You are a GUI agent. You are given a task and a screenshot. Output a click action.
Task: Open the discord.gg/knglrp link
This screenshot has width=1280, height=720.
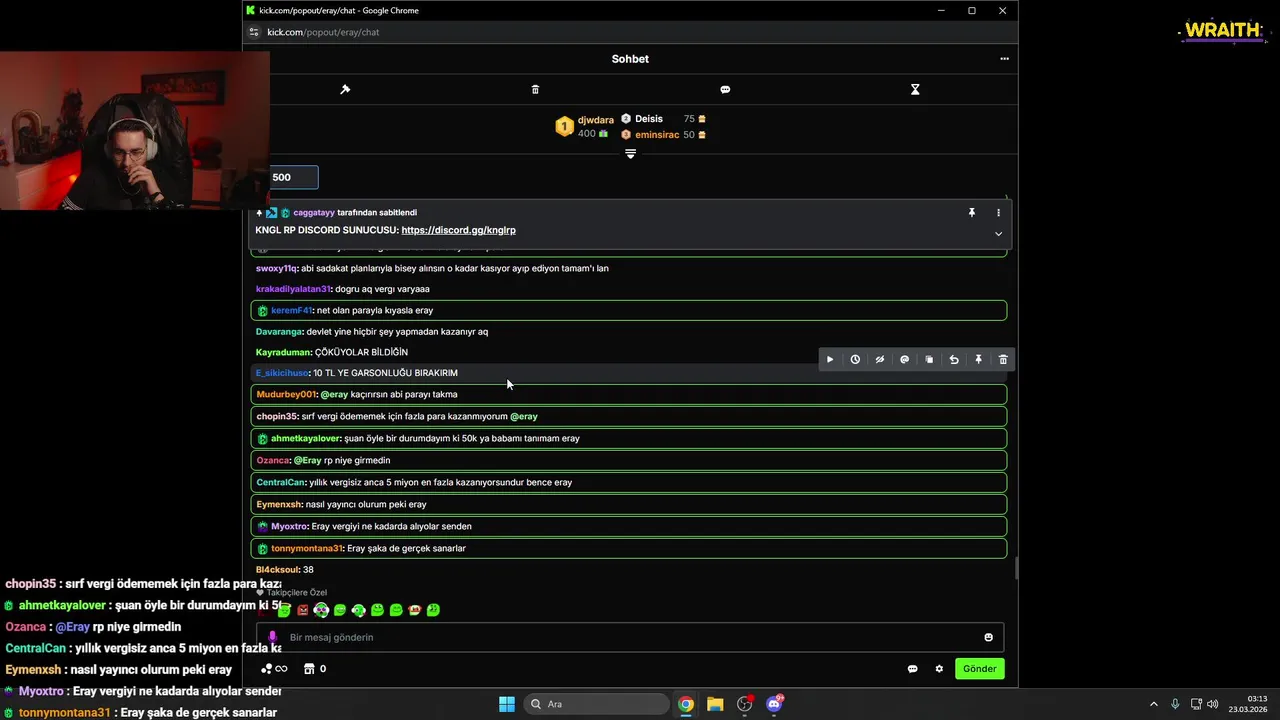[458, 230]
